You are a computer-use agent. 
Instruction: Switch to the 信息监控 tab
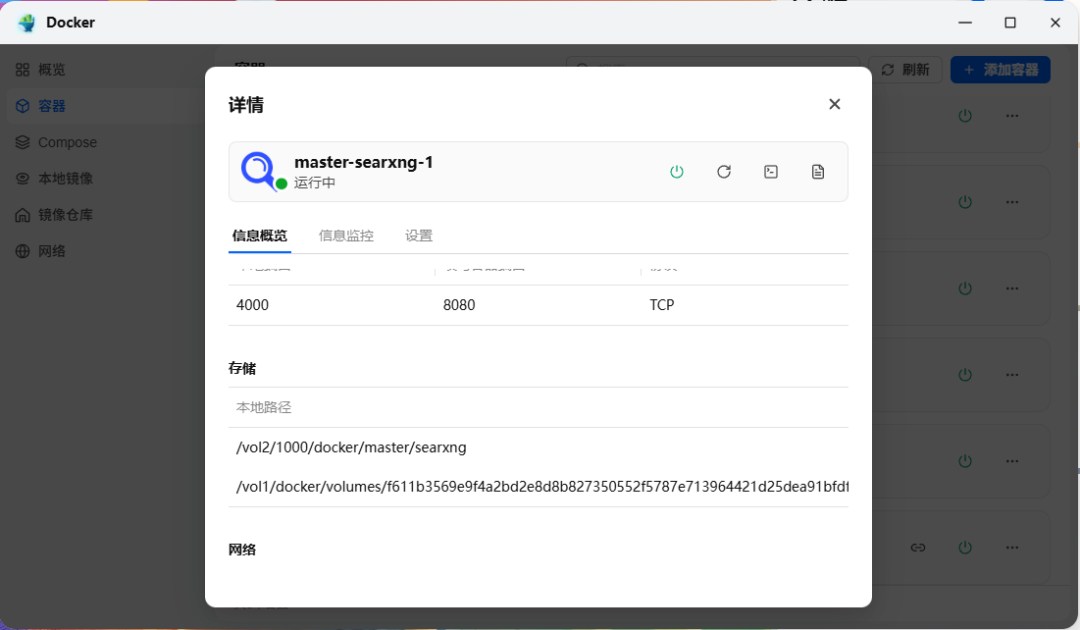point(346,236)
